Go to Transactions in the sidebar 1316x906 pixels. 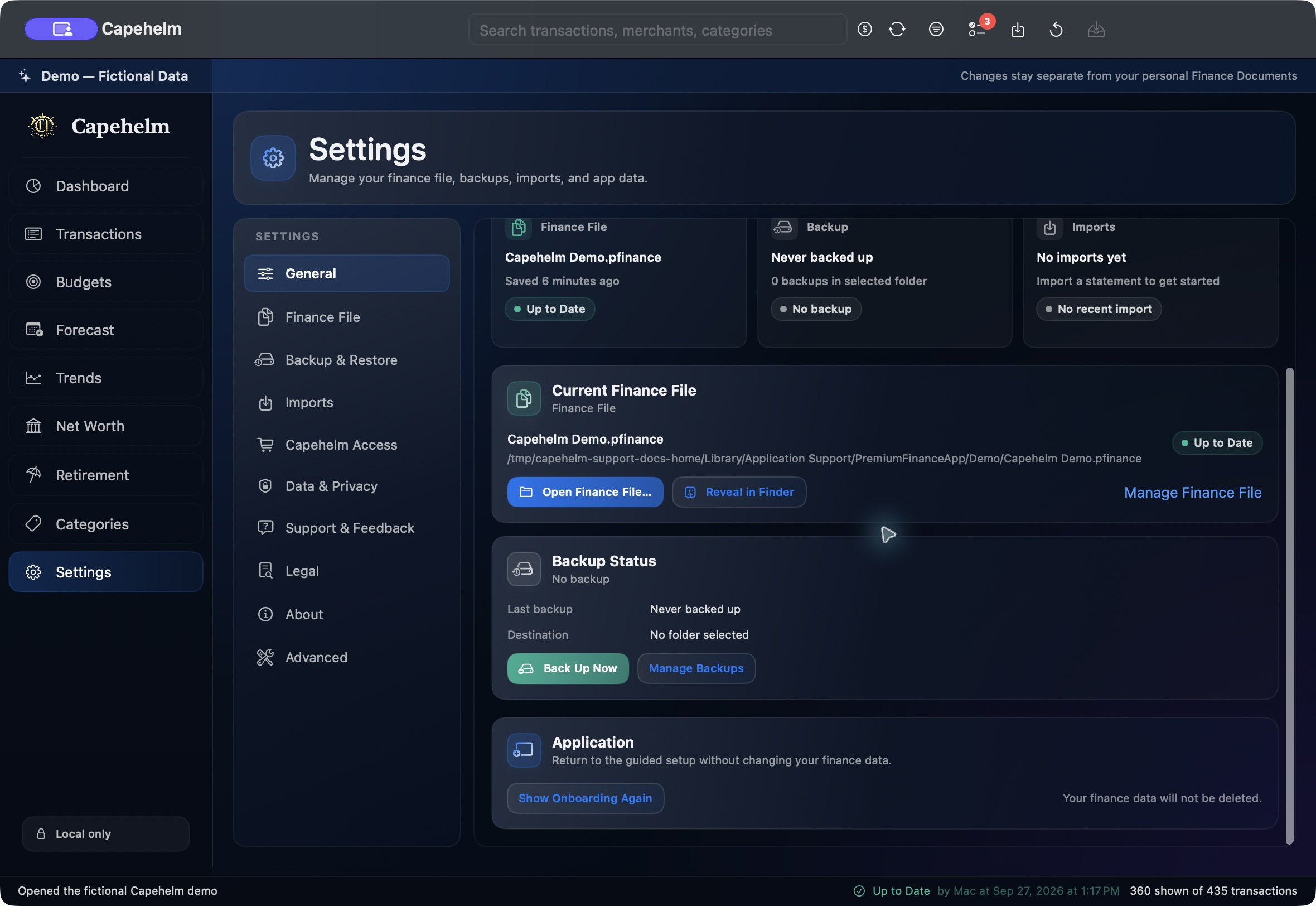pos(106,234)
